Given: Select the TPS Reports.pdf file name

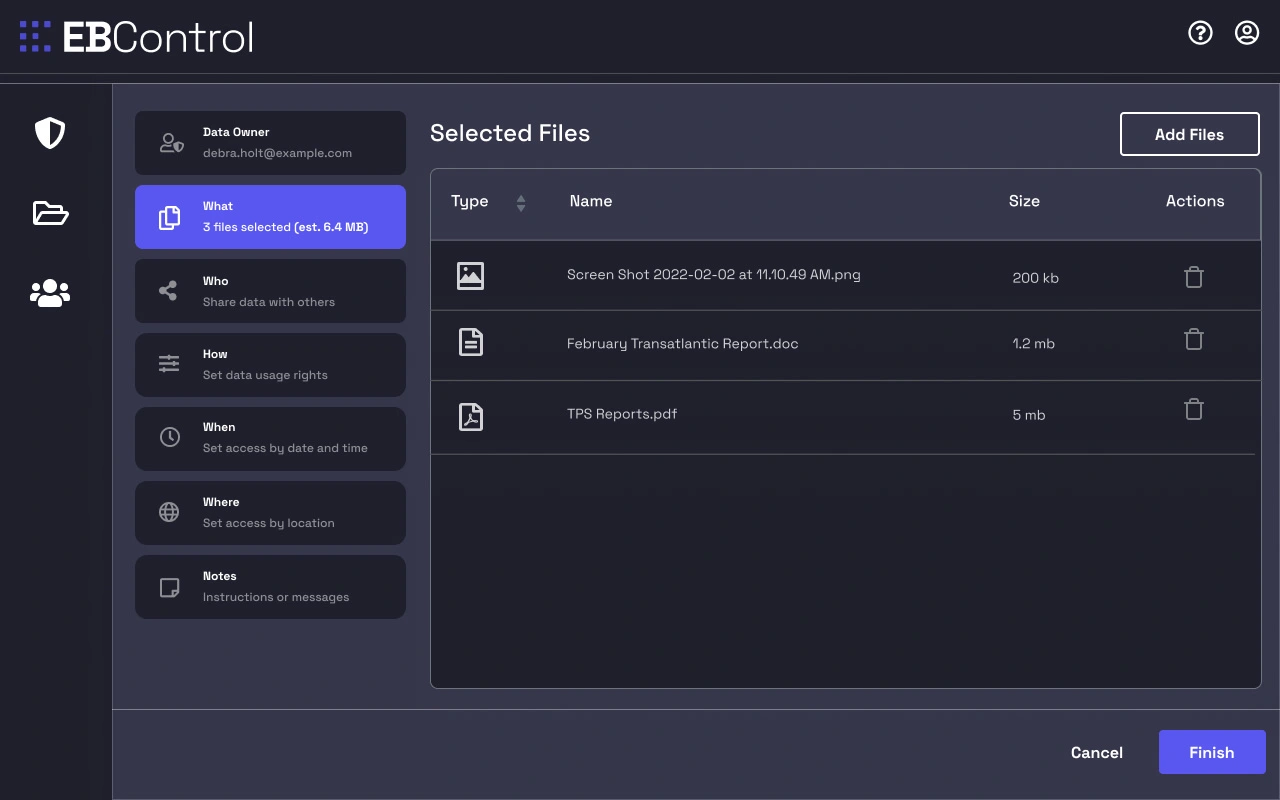Looking at the screenshot, I should tap(622, 414).
